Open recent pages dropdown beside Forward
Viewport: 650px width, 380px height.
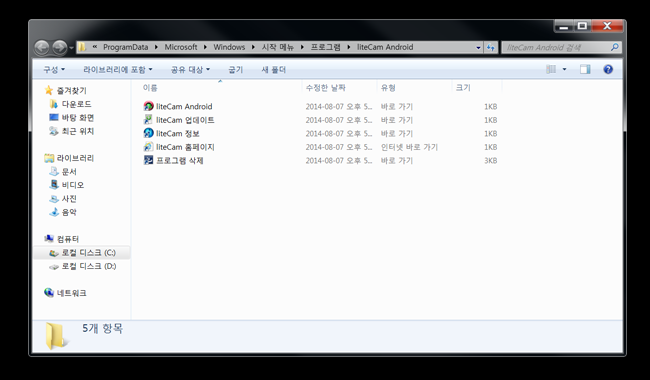[71, 48]
